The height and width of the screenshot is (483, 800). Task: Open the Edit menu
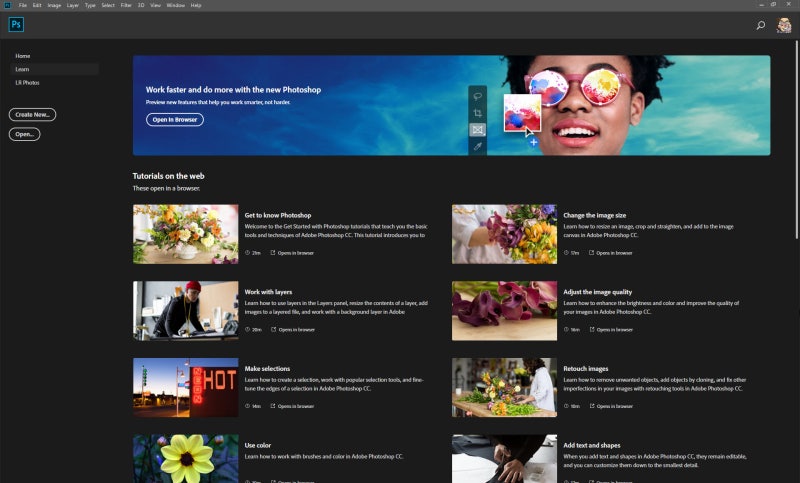37,5
